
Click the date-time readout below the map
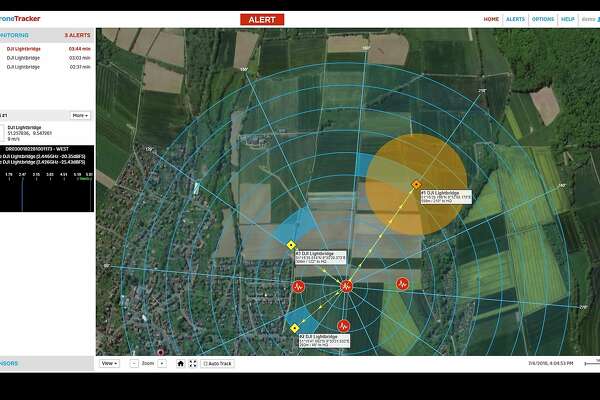pyautogui.click(x=550, y=363)
